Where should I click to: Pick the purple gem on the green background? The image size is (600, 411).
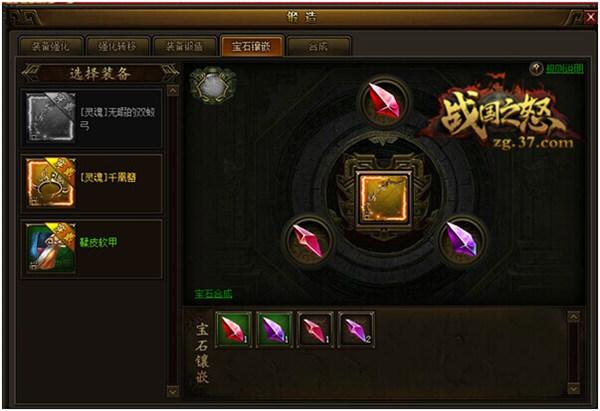[x=274, y=329]
